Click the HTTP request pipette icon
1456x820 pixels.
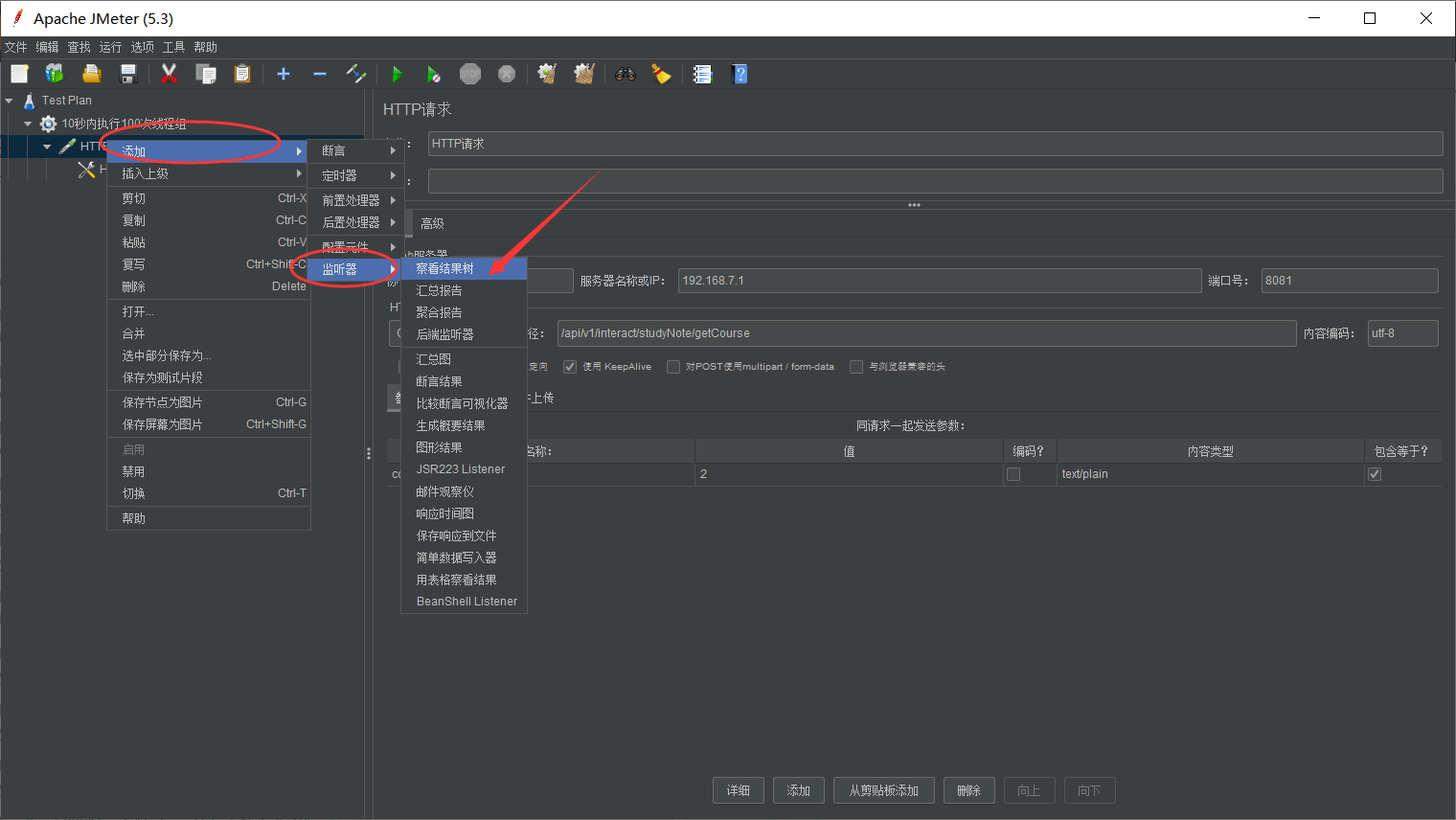click(67, 146)
